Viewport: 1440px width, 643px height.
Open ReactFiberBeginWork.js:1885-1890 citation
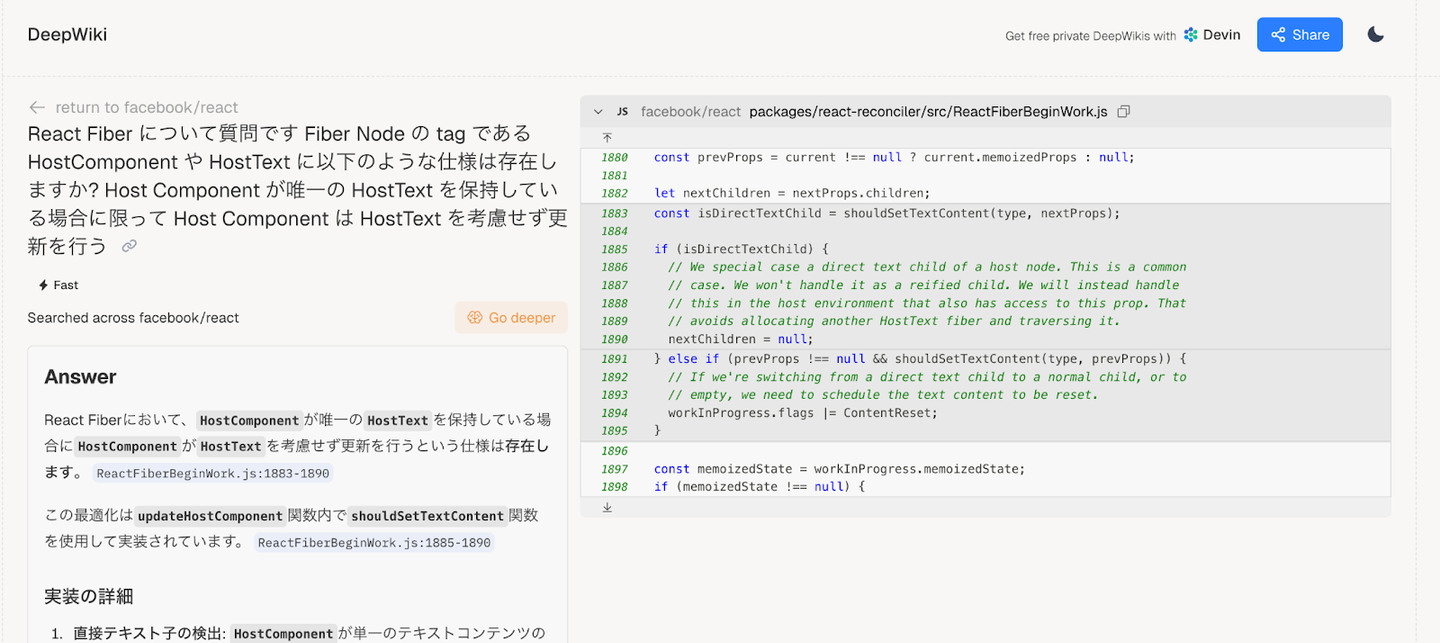point(375,543)
